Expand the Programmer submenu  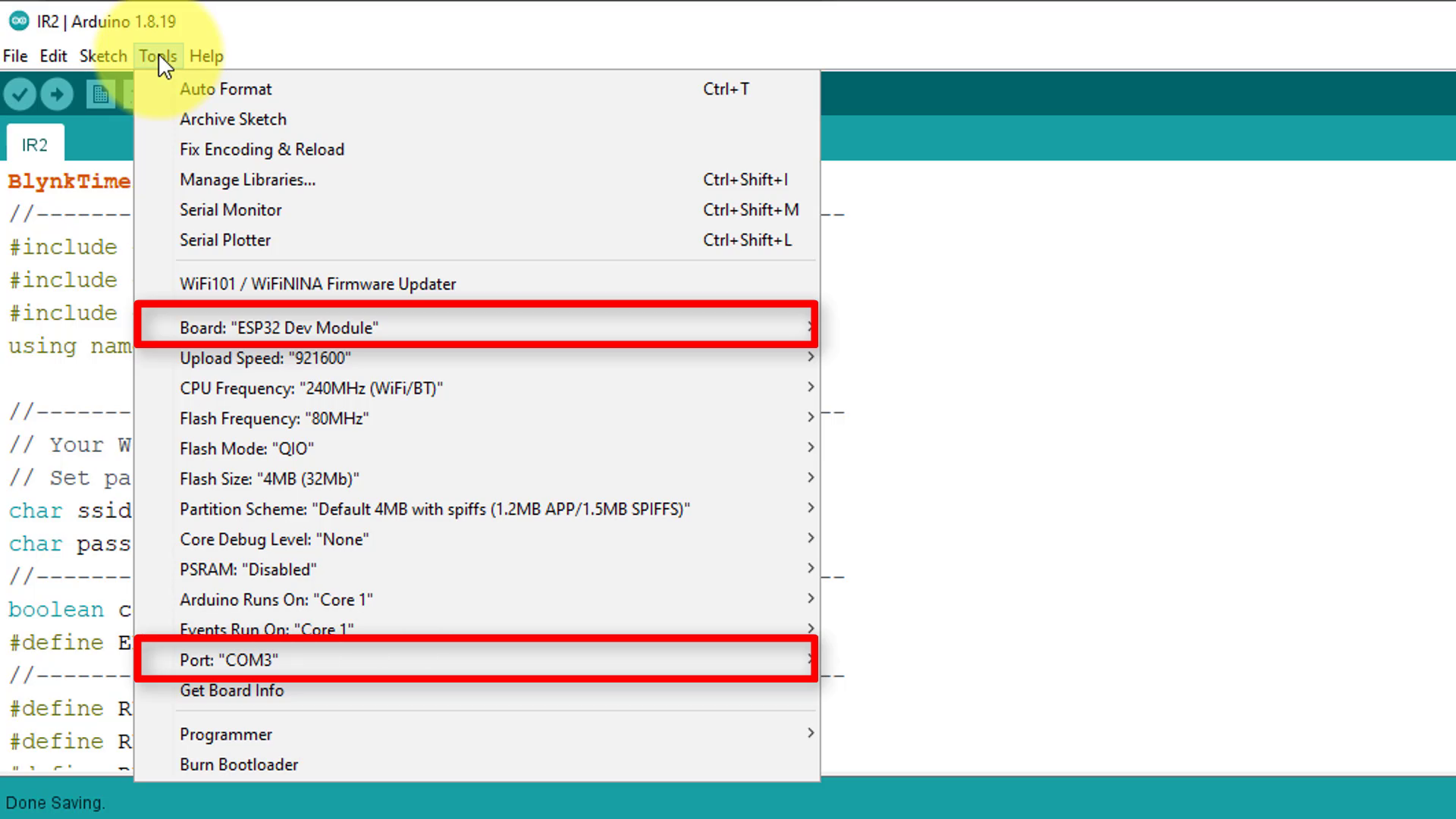tap(477, 734)
